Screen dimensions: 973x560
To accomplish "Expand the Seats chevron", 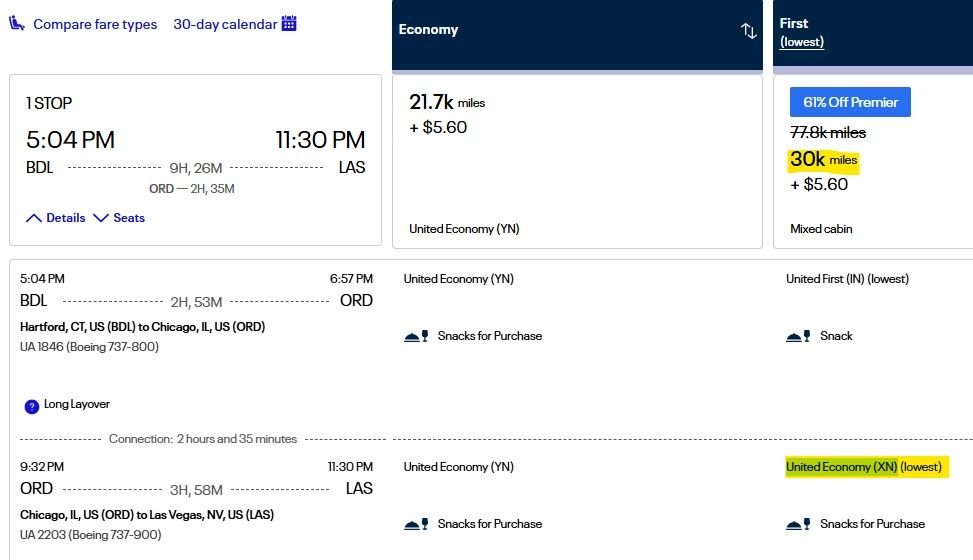I will point(101,218).
